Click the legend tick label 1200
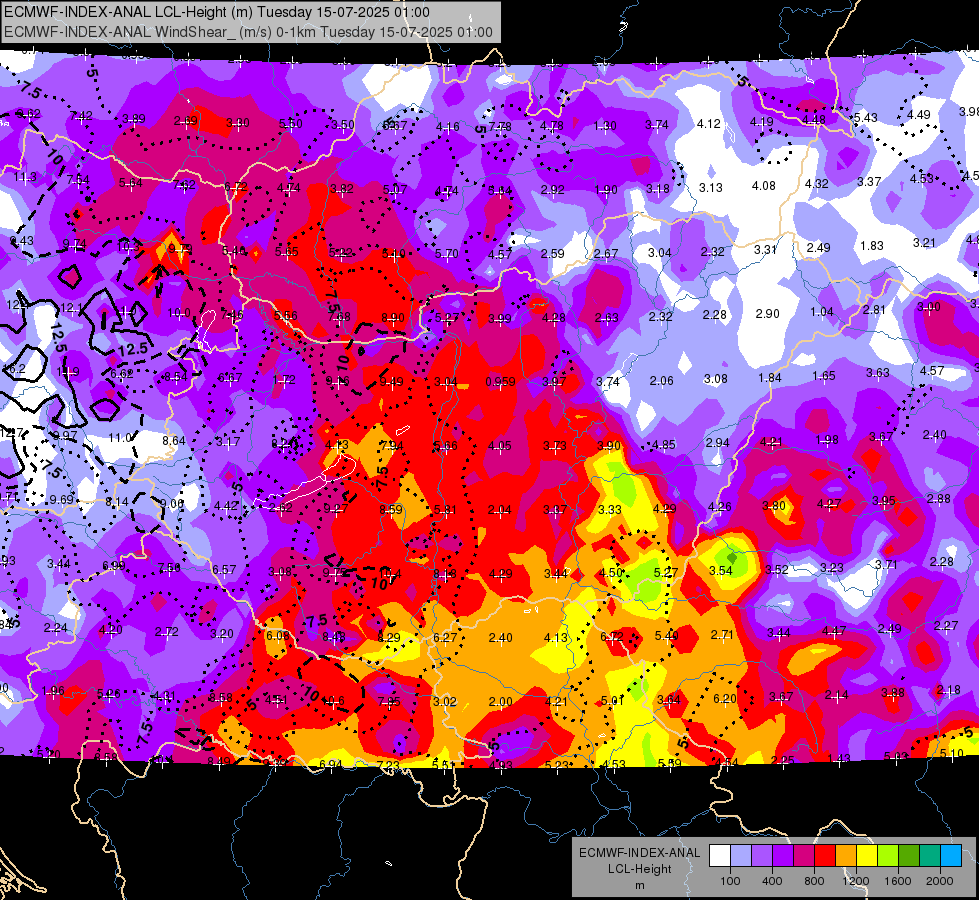The width and height of the screenshot is (979, 900). [x=856, y=881]
